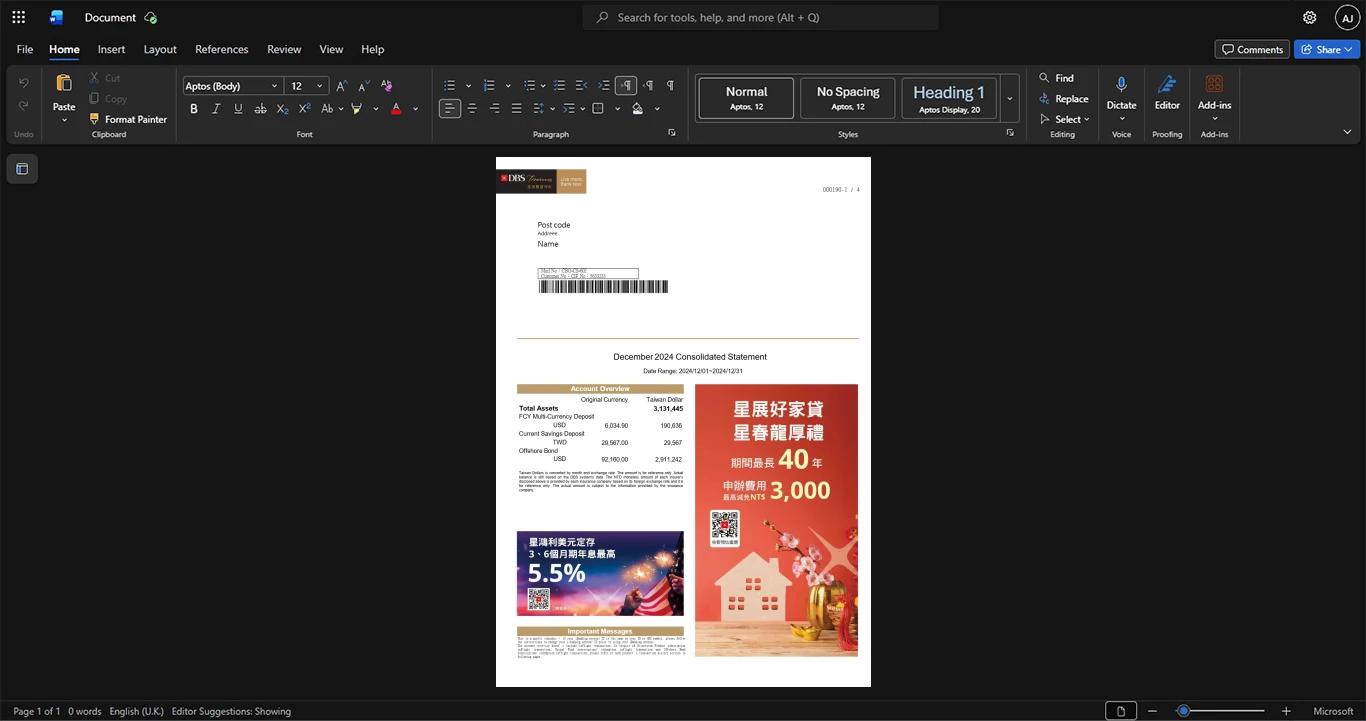The height and width of the screenshot is (721, 1366).
Task: Toggle bulleted list
Action: click(450, 85)
